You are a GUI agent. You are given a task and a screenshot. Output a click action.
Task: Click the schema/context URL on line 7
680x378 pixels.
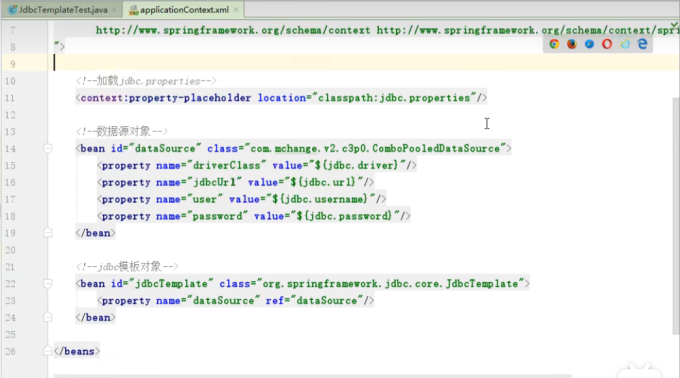coord(233,30)
